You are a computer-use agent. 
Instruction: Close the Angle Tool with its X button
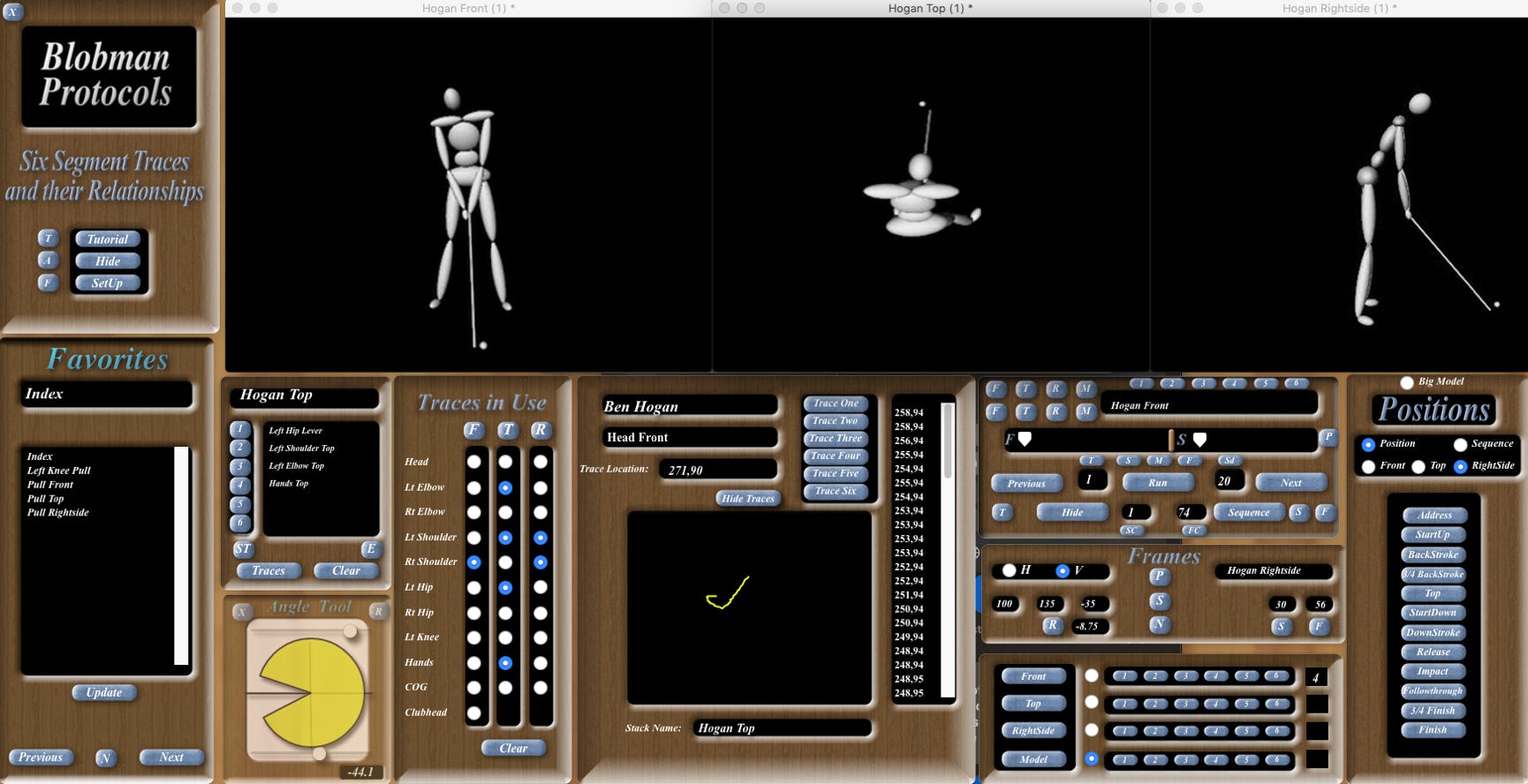pyautogui.click(x=241, y=612)
